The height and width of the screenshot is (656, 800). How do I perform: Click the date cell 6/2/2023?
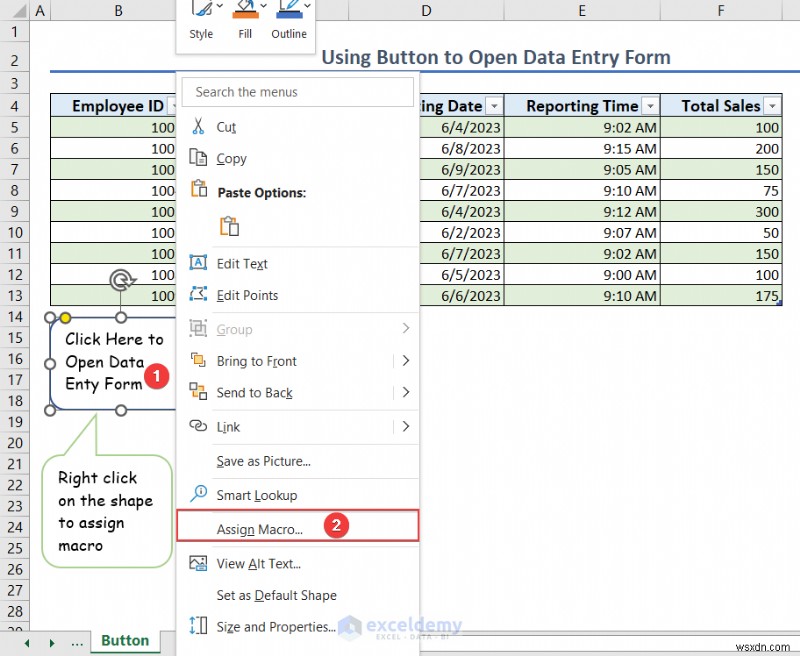coord(461,233)
